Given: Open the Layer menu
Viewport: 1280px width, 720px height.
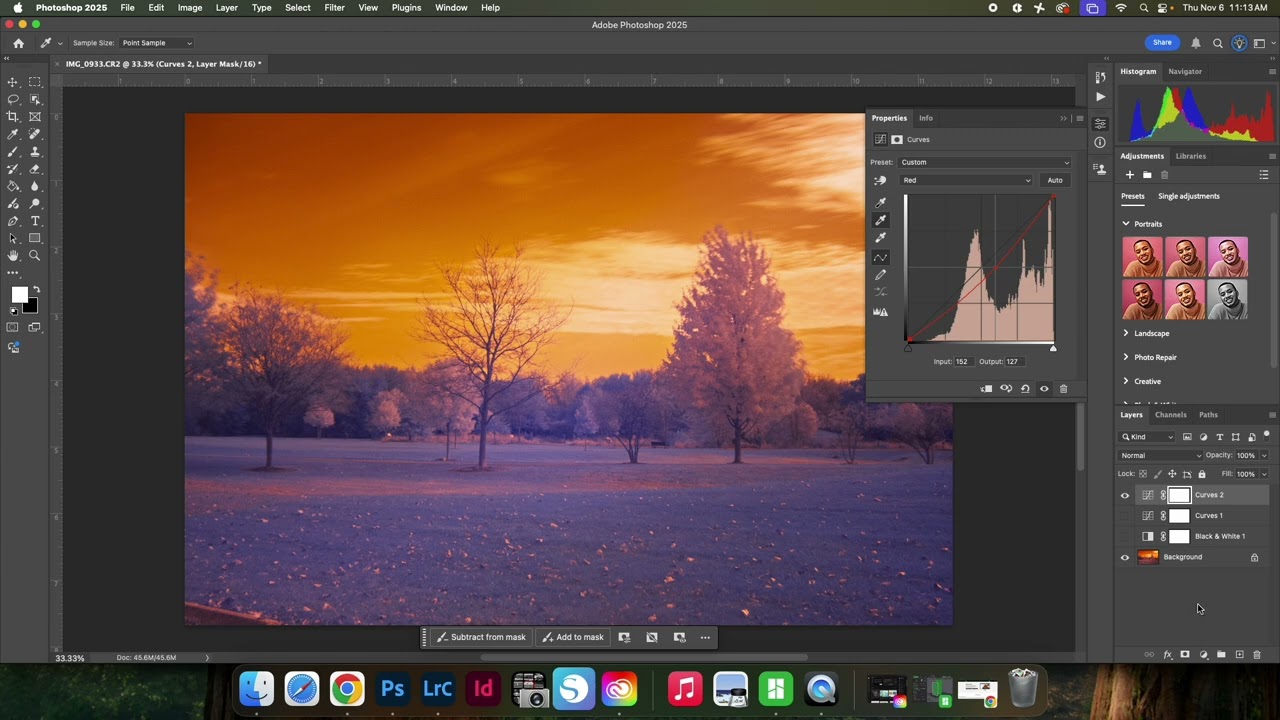Looking at the screenshot, I should pos(227,8).
